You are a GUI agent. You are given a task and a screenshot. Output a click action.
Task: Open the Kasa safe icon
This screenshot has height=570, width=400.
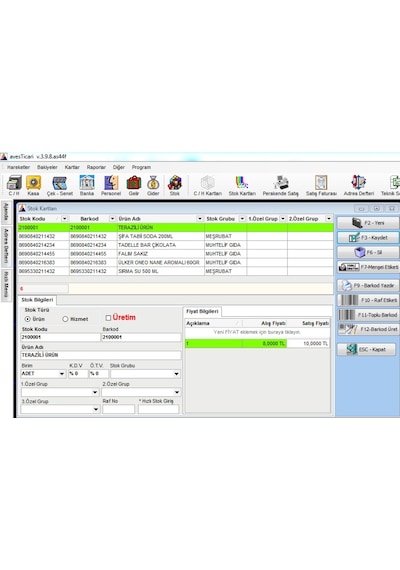click(x=33, y=183)
